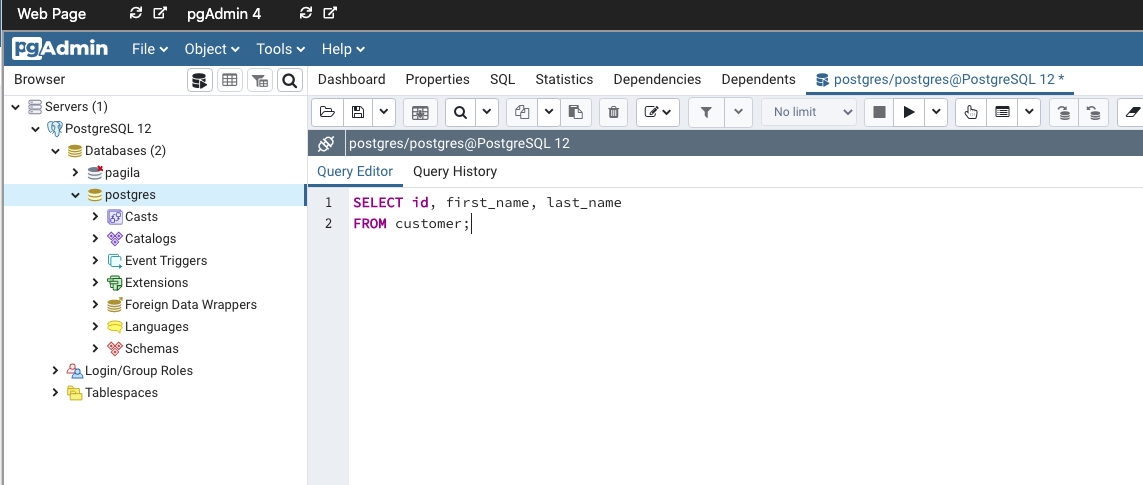Save the query with the floppy disk icon
The image size is (1143, 485).
[358, 112]
